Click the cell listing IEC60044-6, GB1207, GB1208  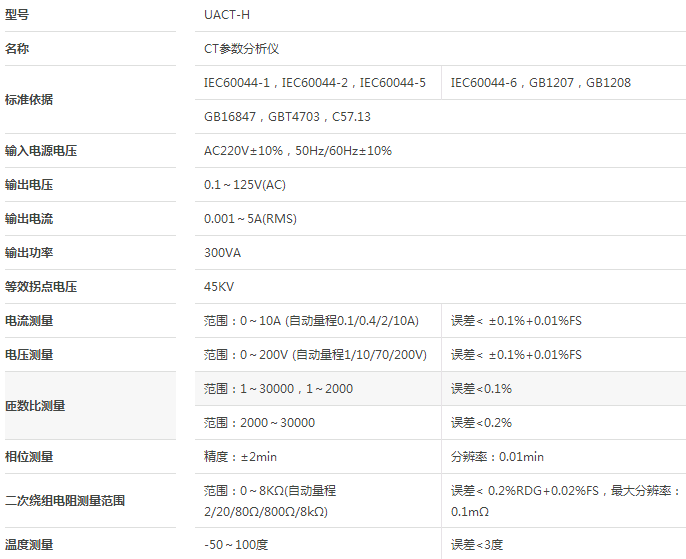click(x=540, y=83)
